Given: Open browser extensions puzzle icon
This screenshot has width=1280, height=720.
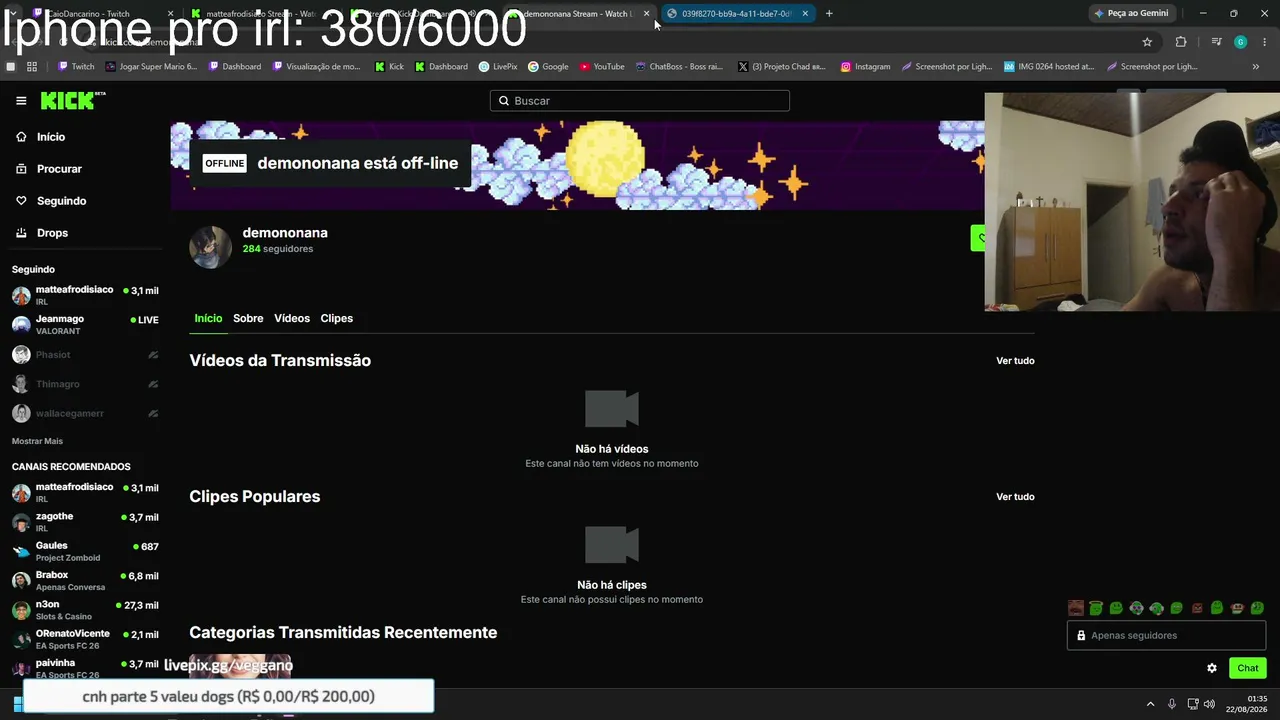Looking at the screenshot, I should pos(1181,42).
